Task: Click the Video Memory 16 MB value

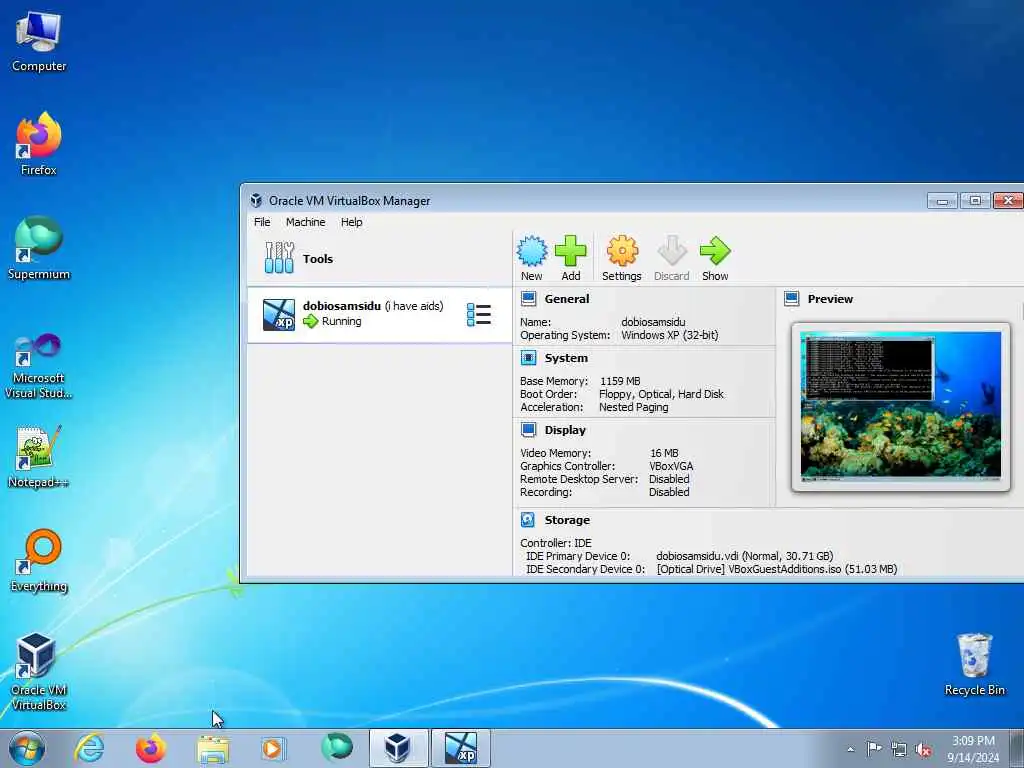Action: pos(664,453)
